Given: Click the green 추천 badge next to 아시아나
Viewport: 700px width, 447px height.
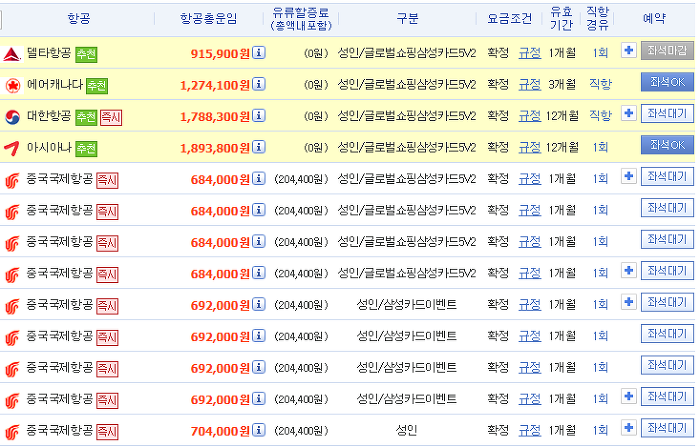Looking at the screenshot, I should click(x=86, y=149).
